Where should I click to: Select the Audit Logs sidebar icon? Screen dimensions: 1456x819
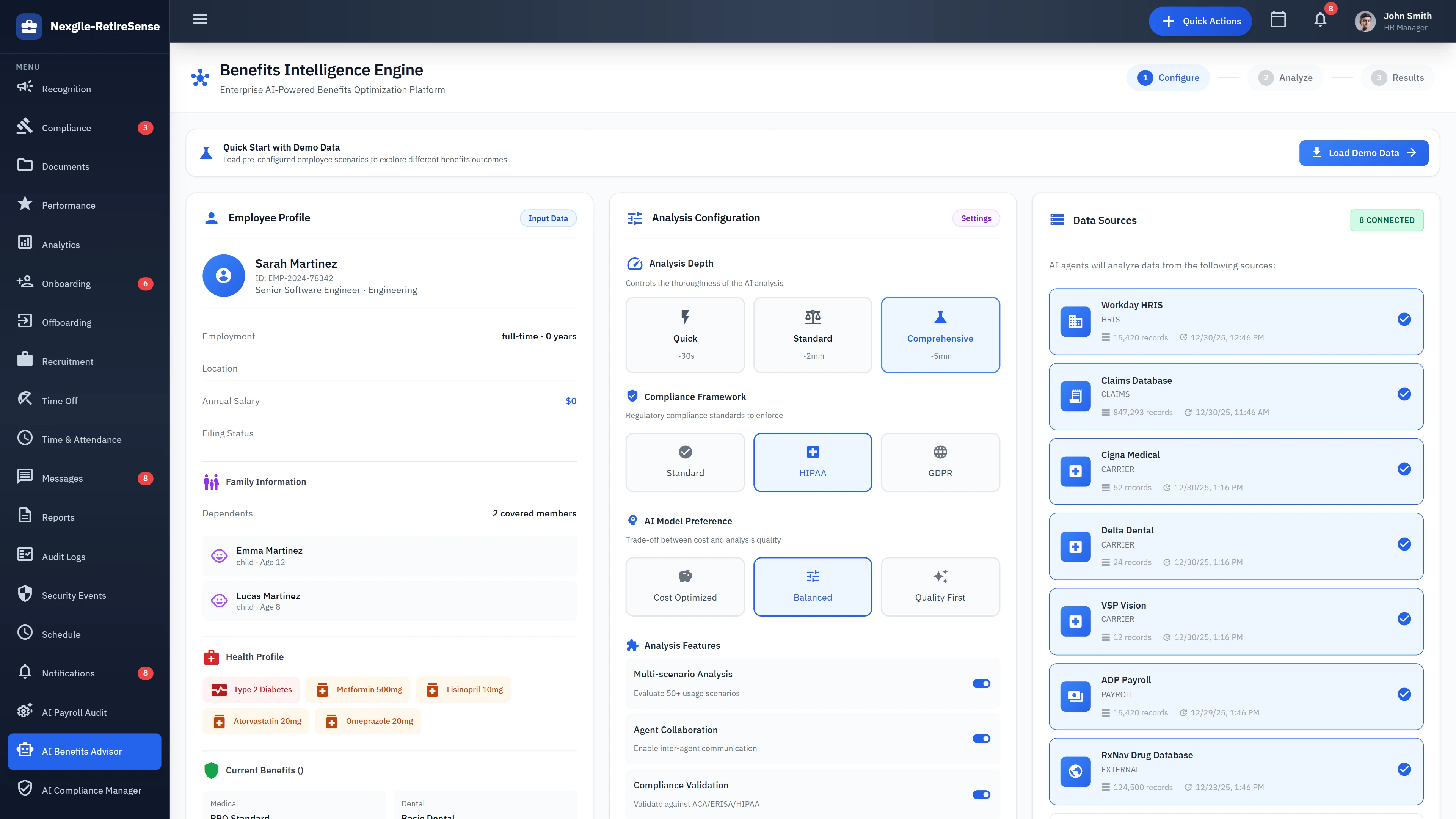click(x=25, y=555)
